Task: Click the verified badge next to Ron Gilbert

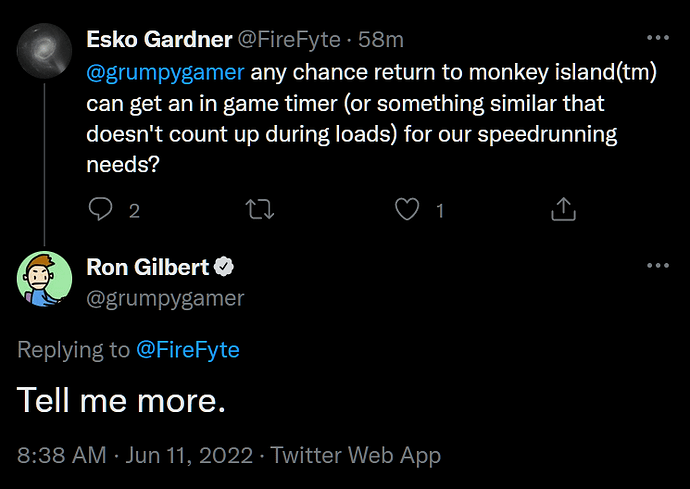Action: pyautogui.click(x=224, y=267)
